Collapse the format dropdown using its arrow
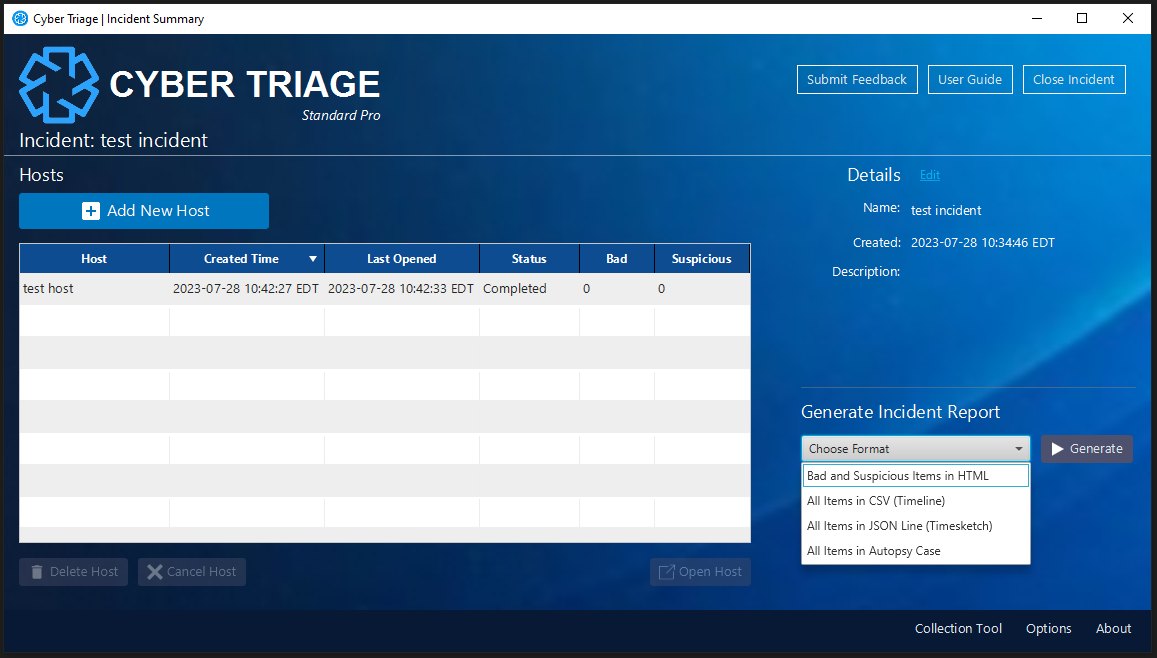This screenshot has height=658, width=1157. [1018, 449]
